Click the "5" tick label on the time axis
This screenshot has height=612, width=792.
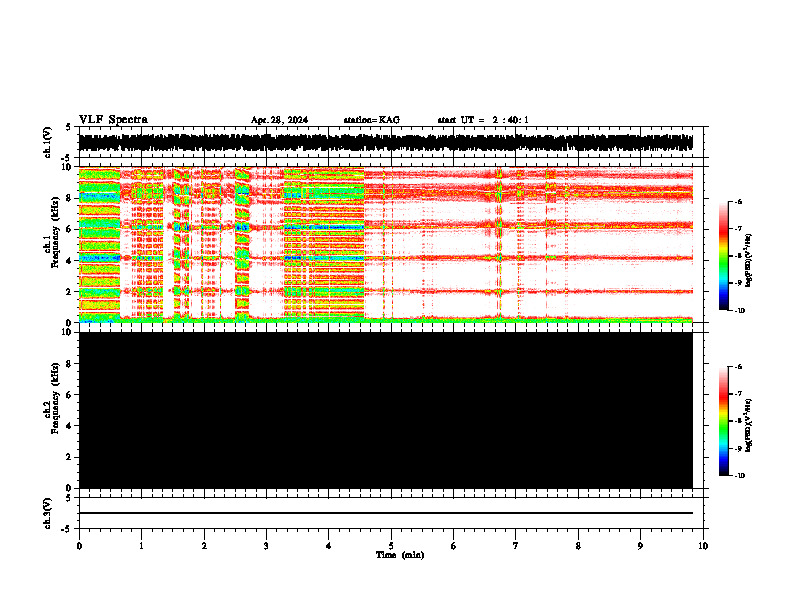[391, 546]
